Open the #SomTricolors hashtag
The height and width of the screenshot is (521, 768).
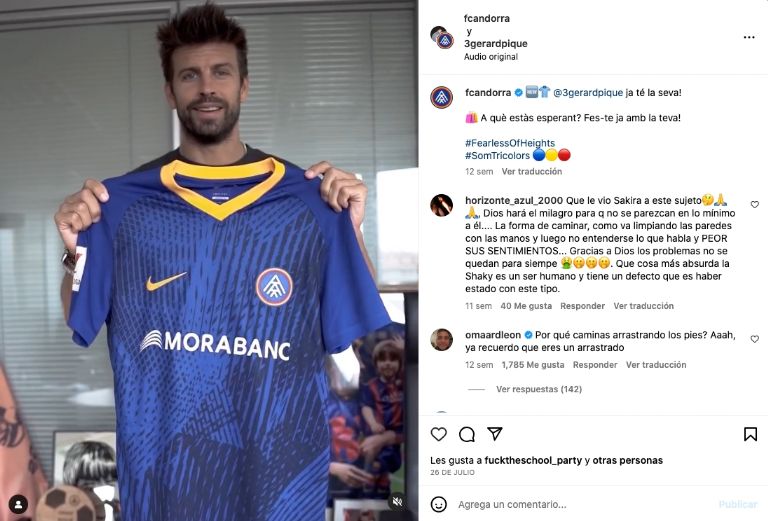click(498, 156)
